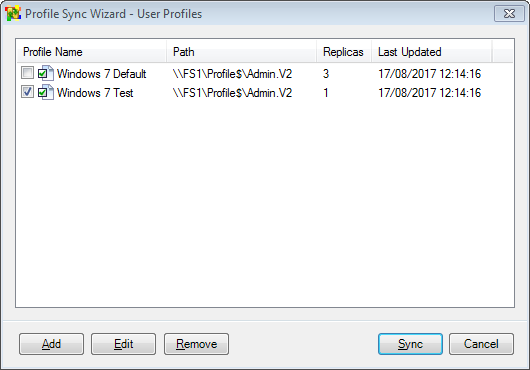Dismiss the wizard with Cancel
The width and height of the screenshot is (530, 370).
coord(481,344)
